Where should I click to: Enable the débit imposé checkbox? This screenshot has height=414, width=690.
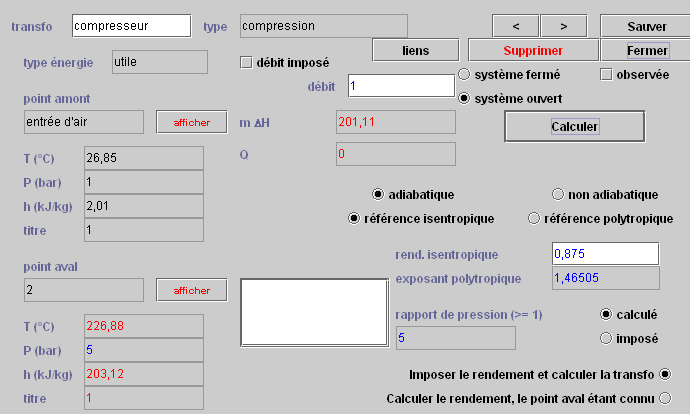click(x=246, y=62)
